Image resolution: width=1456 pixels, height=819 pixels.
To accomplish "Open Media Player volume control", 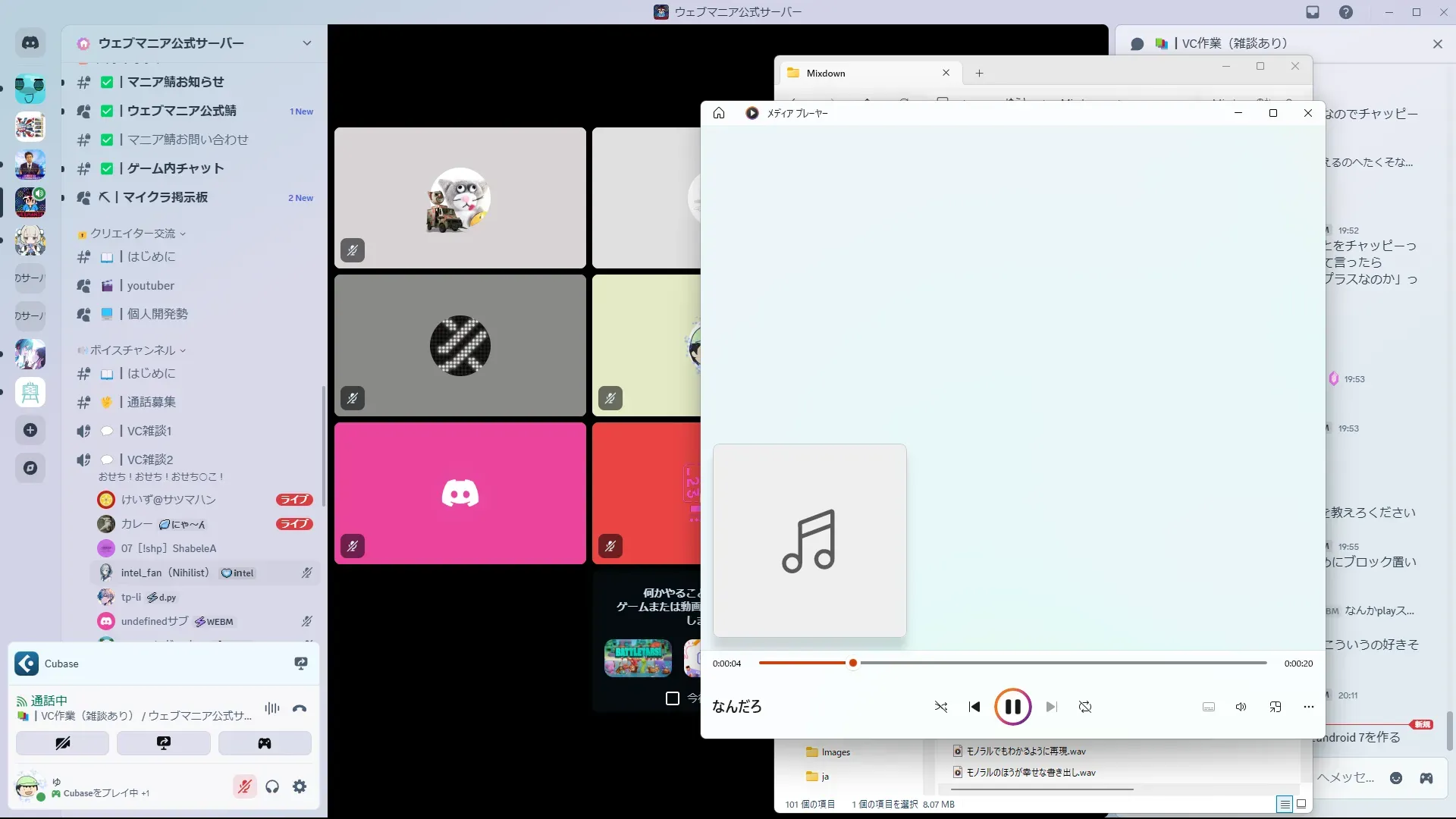I will pyautogui.click(x=1241, y=707).
